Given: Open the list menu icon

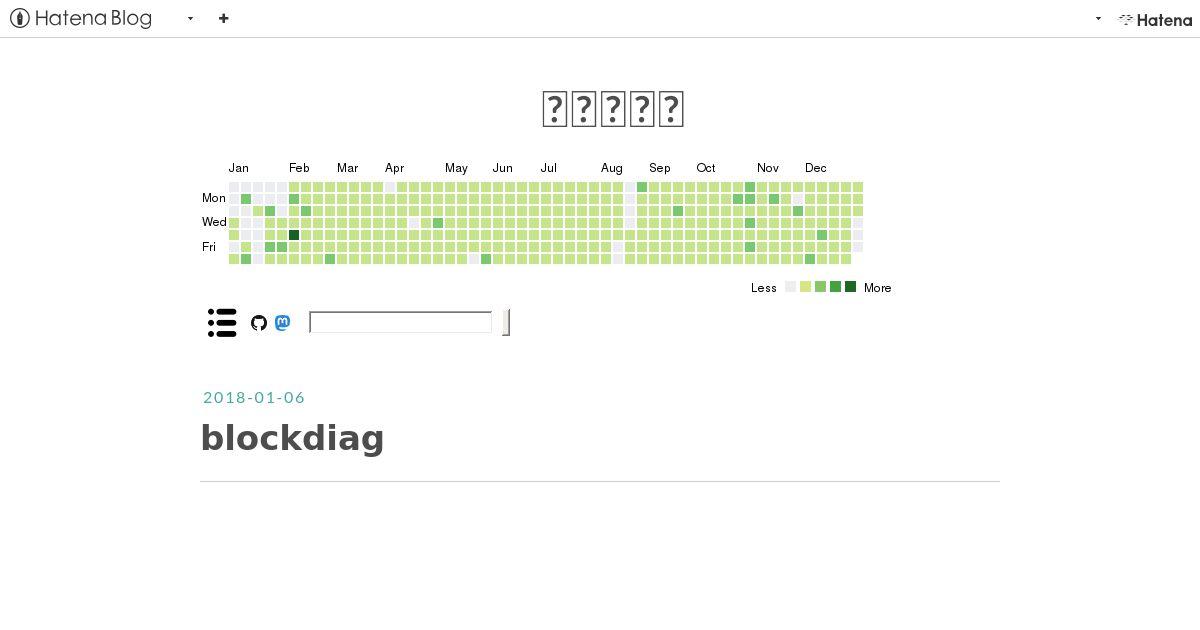Looking at the screenshot, I should [x=222, y=322].
